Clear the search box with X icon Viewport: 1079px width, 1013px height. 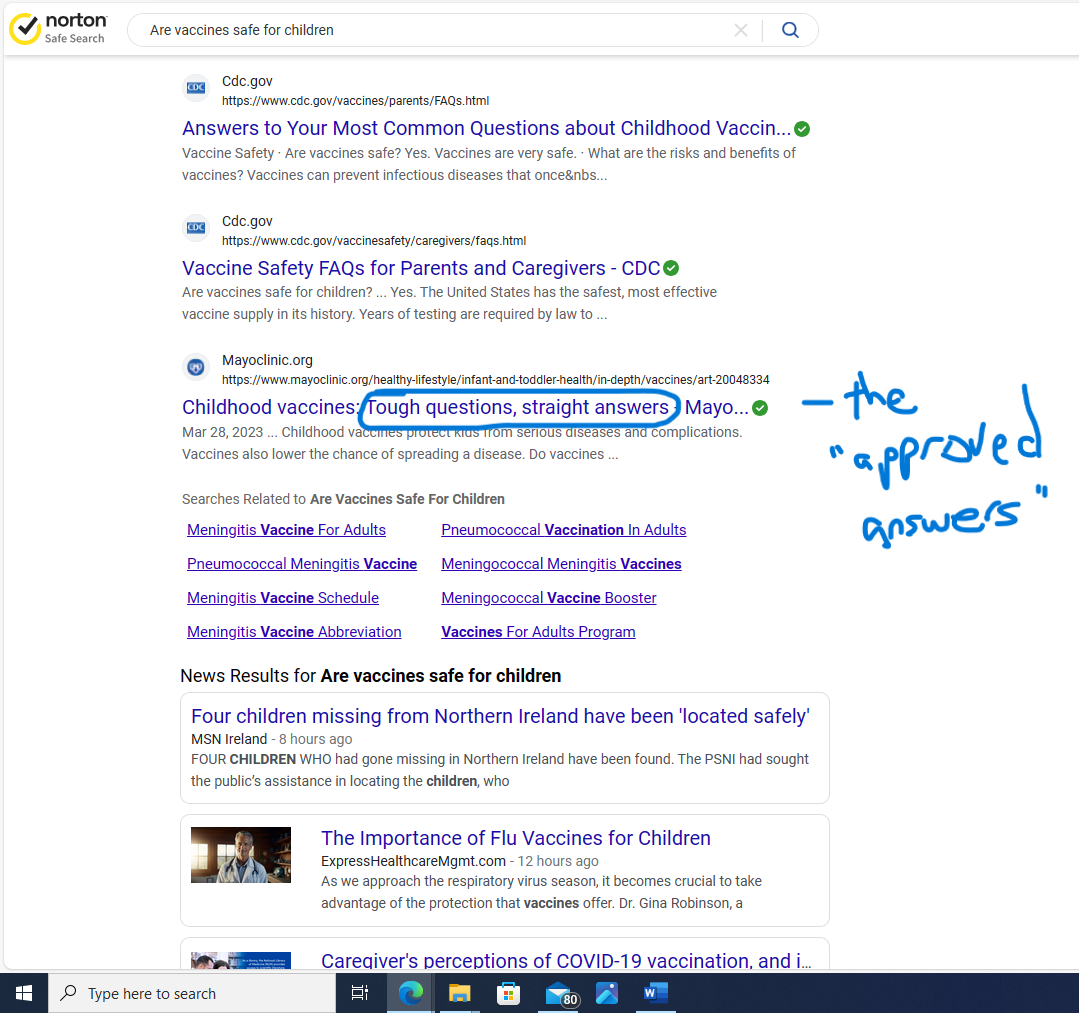740,30
